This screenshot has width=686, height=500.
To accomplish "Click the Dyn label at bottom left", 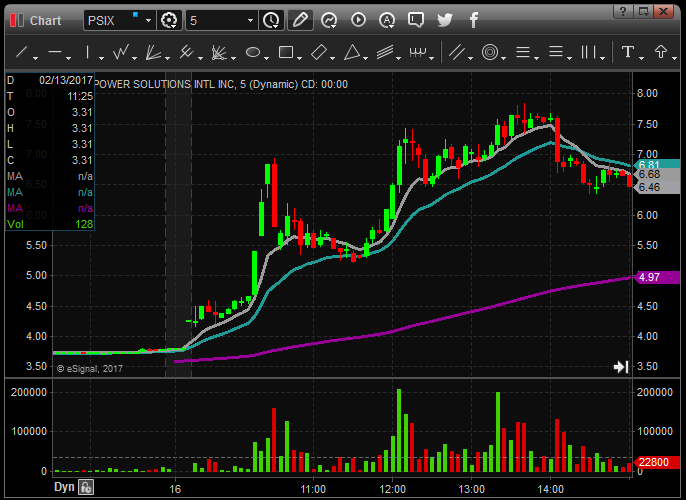I will pos(64,487).
